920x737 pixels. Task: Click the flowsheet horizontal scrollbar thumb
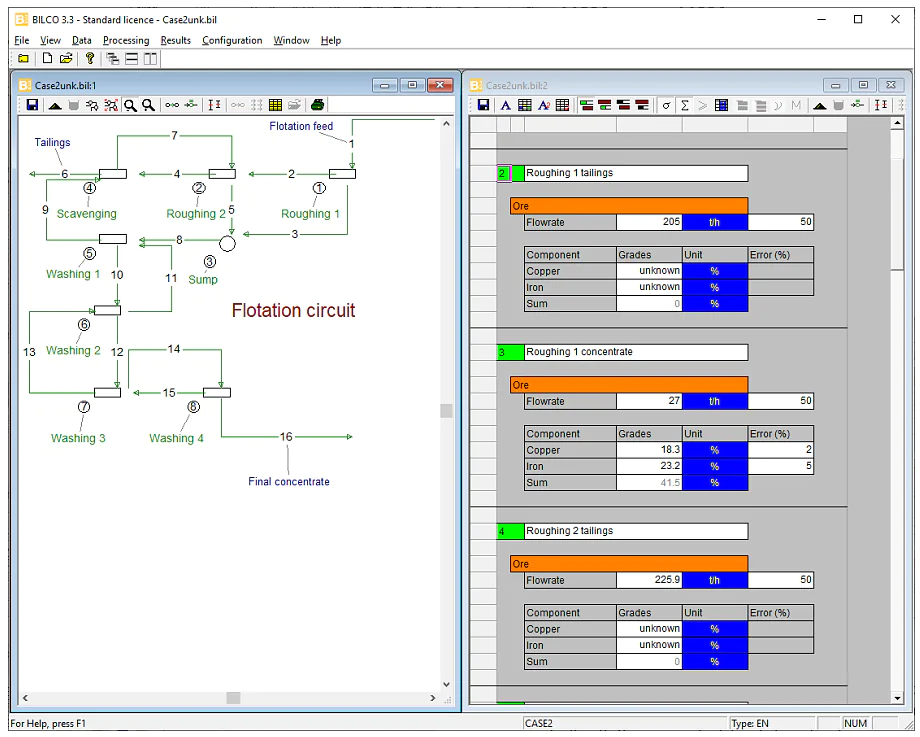pyautogui.click(x=234, y=698)
